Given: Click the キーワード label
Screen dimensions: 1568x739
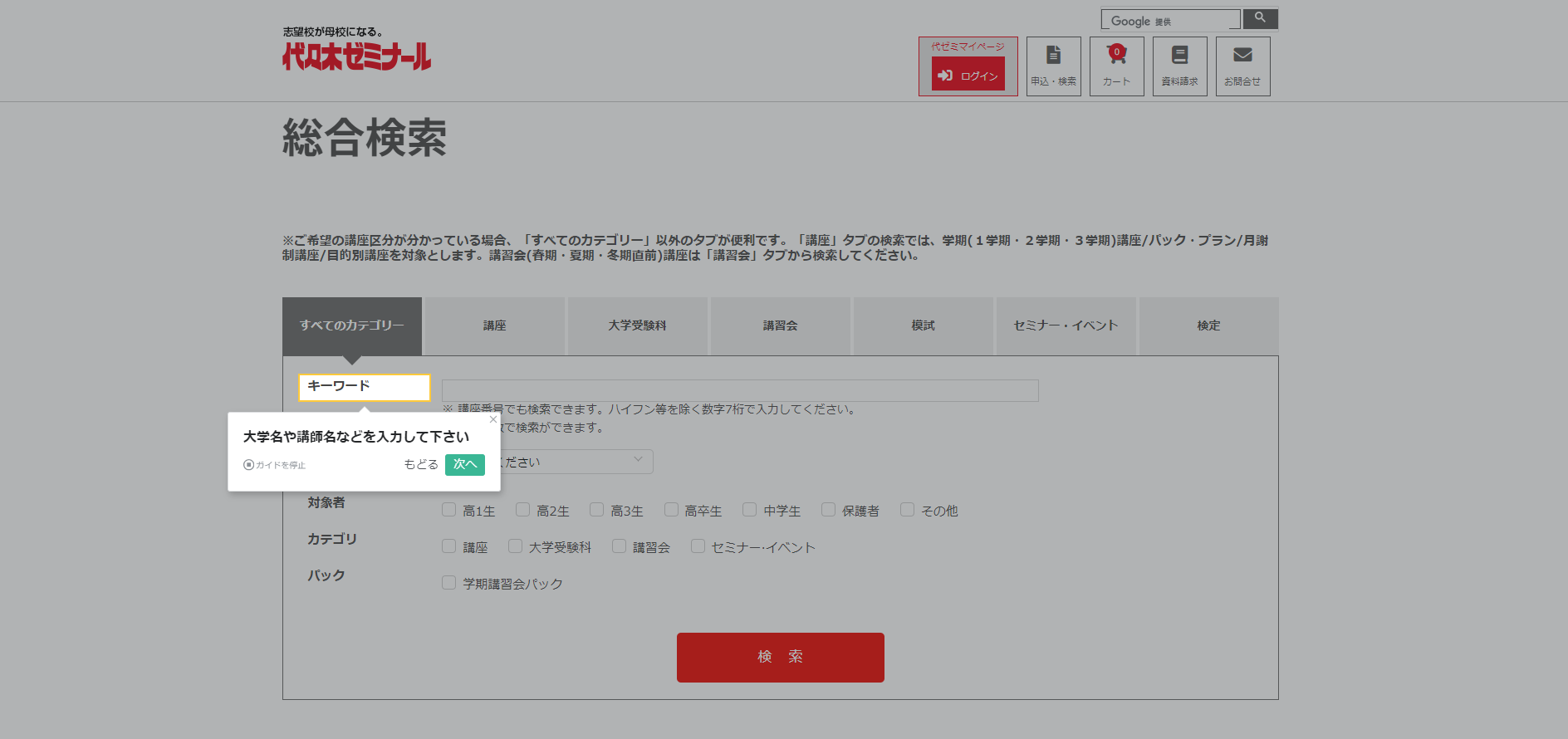Looking at the screenshot, I should pyautogui.click(x=339, y=386).
